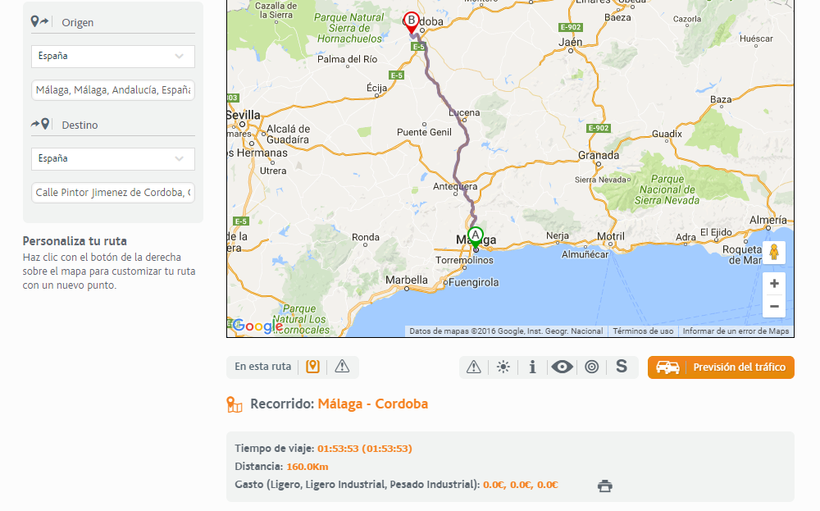
Task: Toggle the incidents warning triangle in right toolbar
Action: point(474,367)
